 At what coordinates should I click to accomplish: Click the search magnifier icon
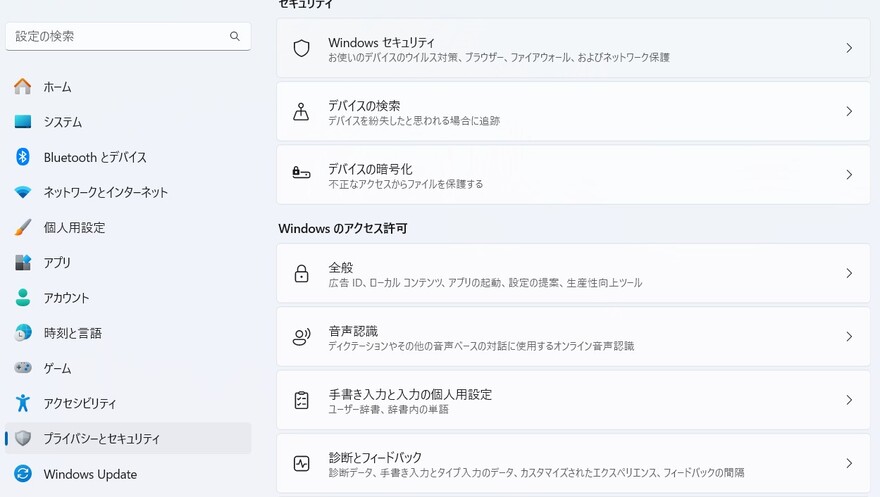coord(235,36)
